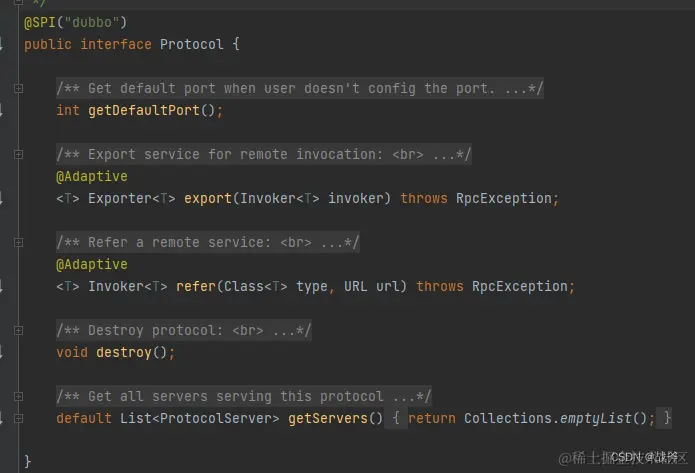Click the 'default' keyword
This screenshot has width=695, height=473.
[84, 418]
